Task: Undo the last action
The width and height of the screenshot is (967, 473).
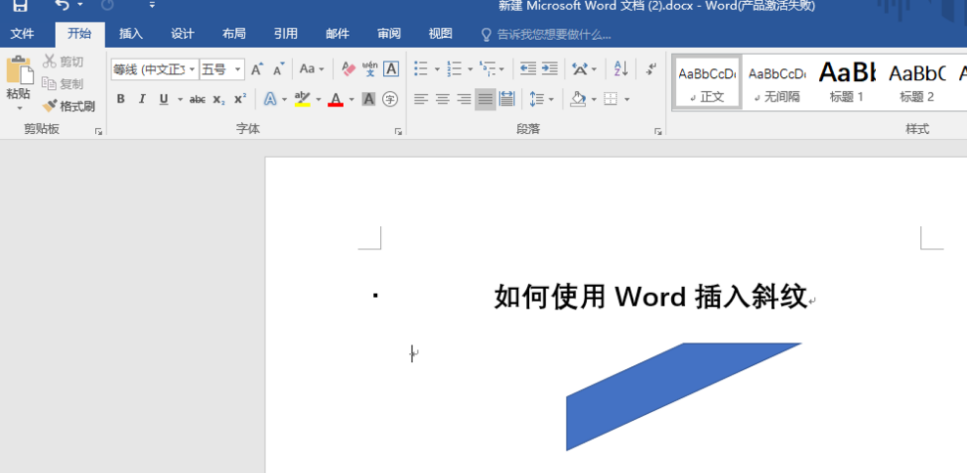Action: coord(62,5)
